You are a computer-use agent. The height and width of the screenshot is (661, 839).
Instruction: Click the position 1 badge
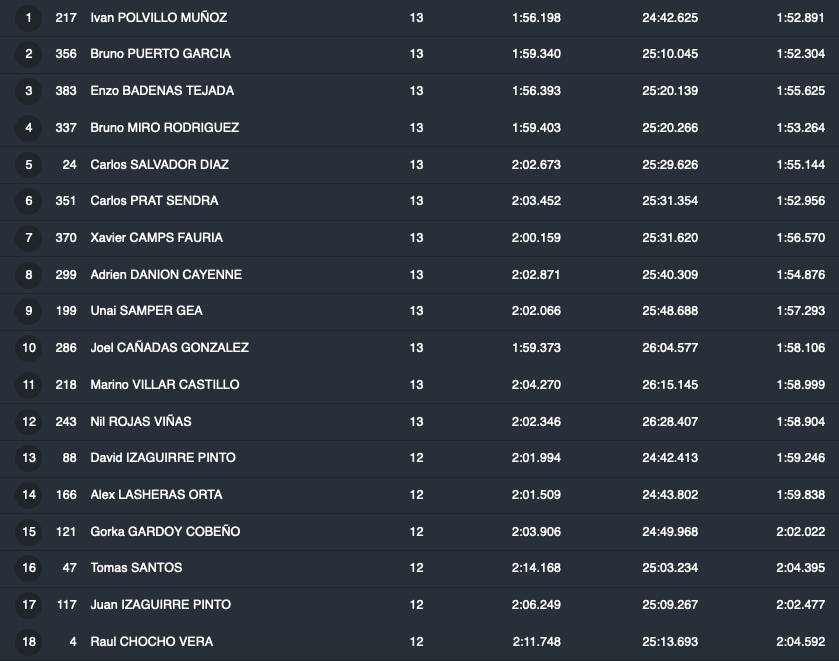click(29, 18)
